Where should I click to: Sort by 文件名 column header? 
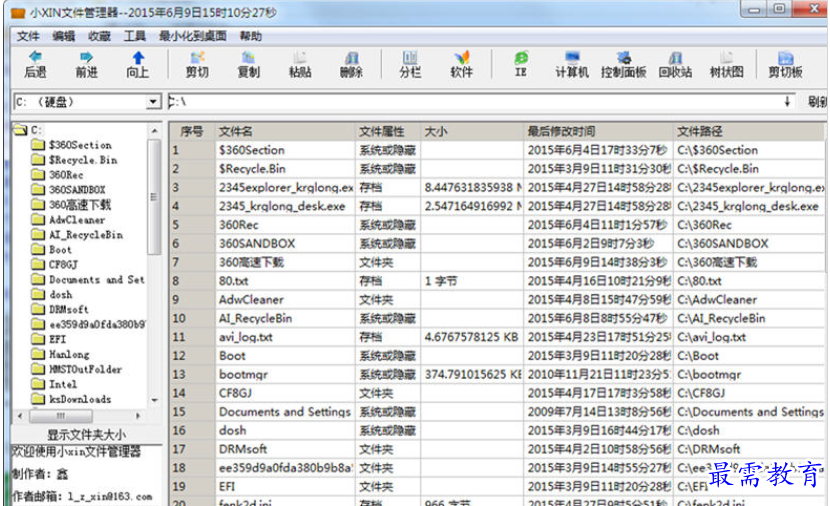285,131
